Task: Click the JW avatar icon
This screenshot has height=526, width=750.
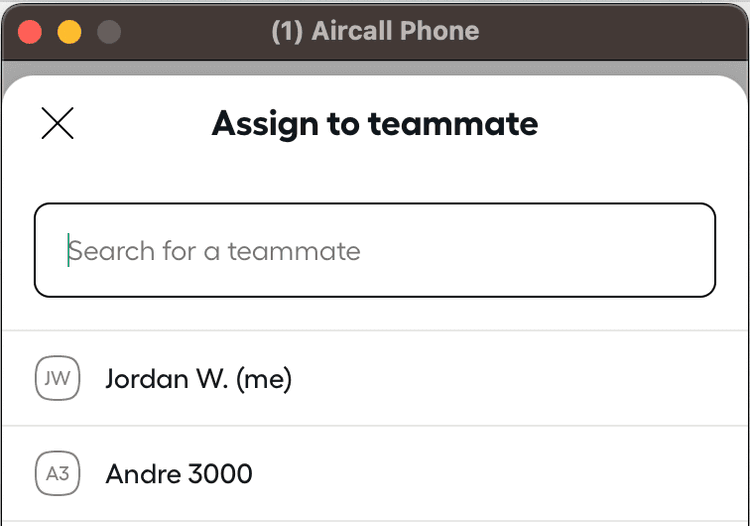Action: [57, 378]
